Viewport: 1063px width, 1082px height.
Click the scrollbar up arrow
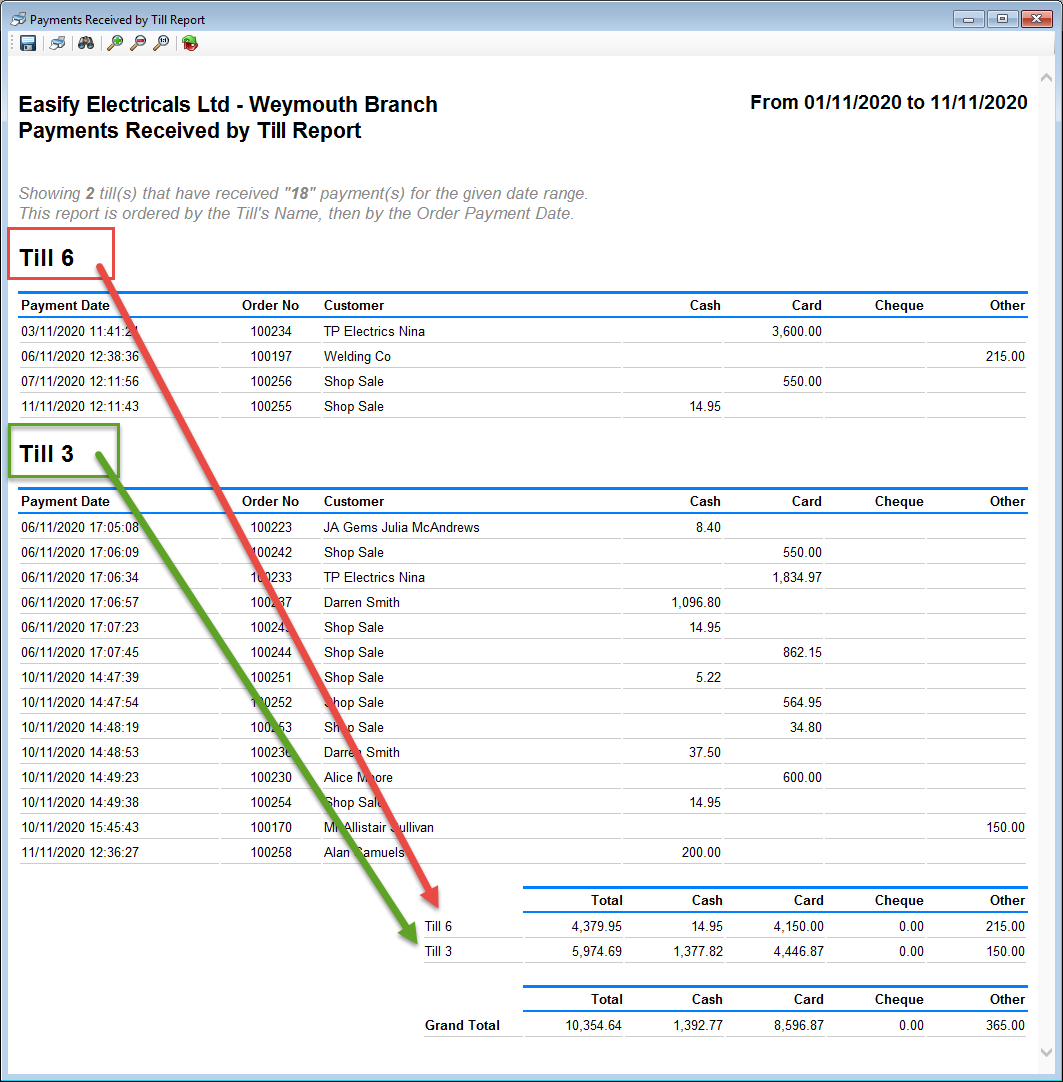tap(1047, 75)
